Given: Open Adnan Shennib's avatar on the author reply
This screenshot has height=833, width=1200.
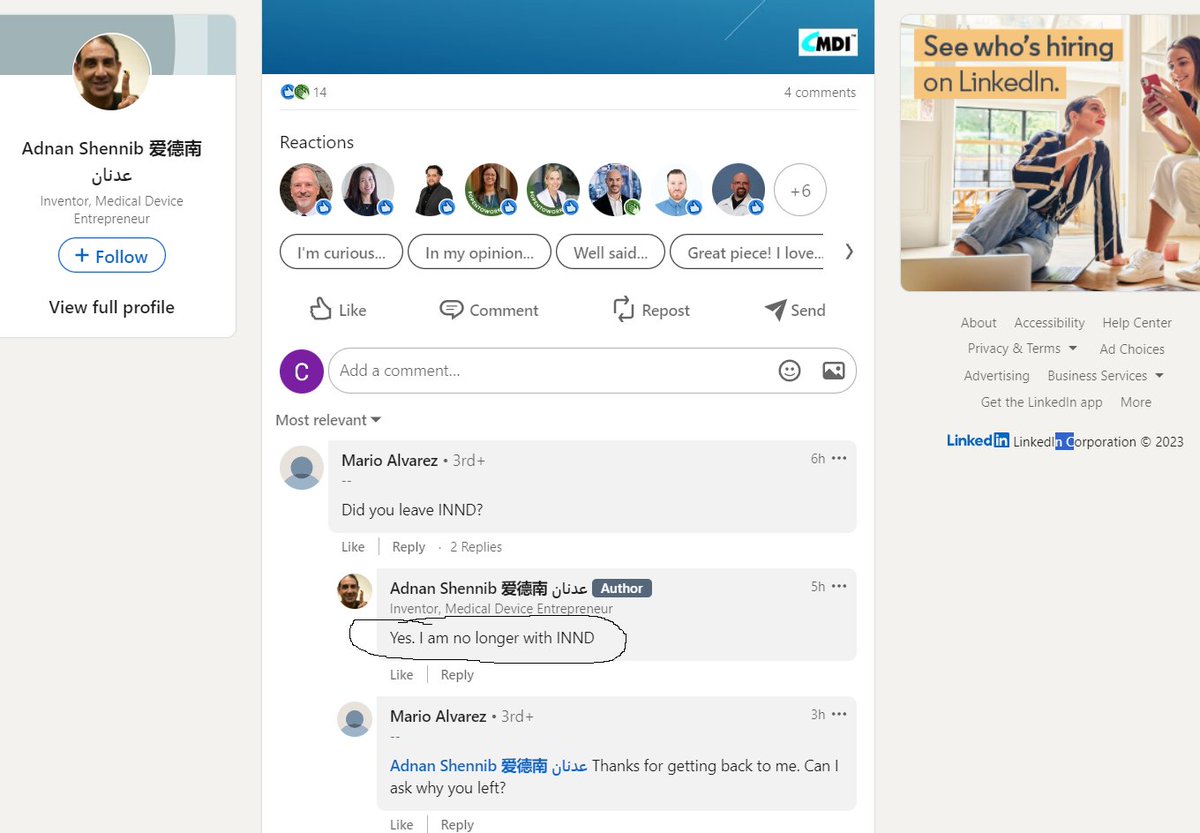Looking at the screenshot, I should coord(355,591).
